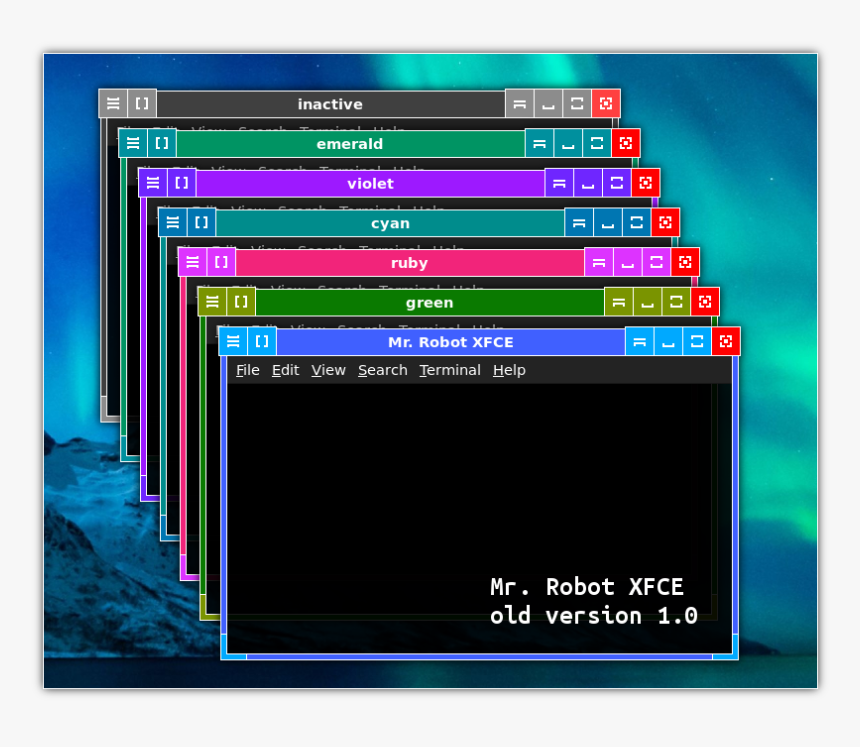Maximize the ruby window
This screenshot has height=747, width=860.
656,262
